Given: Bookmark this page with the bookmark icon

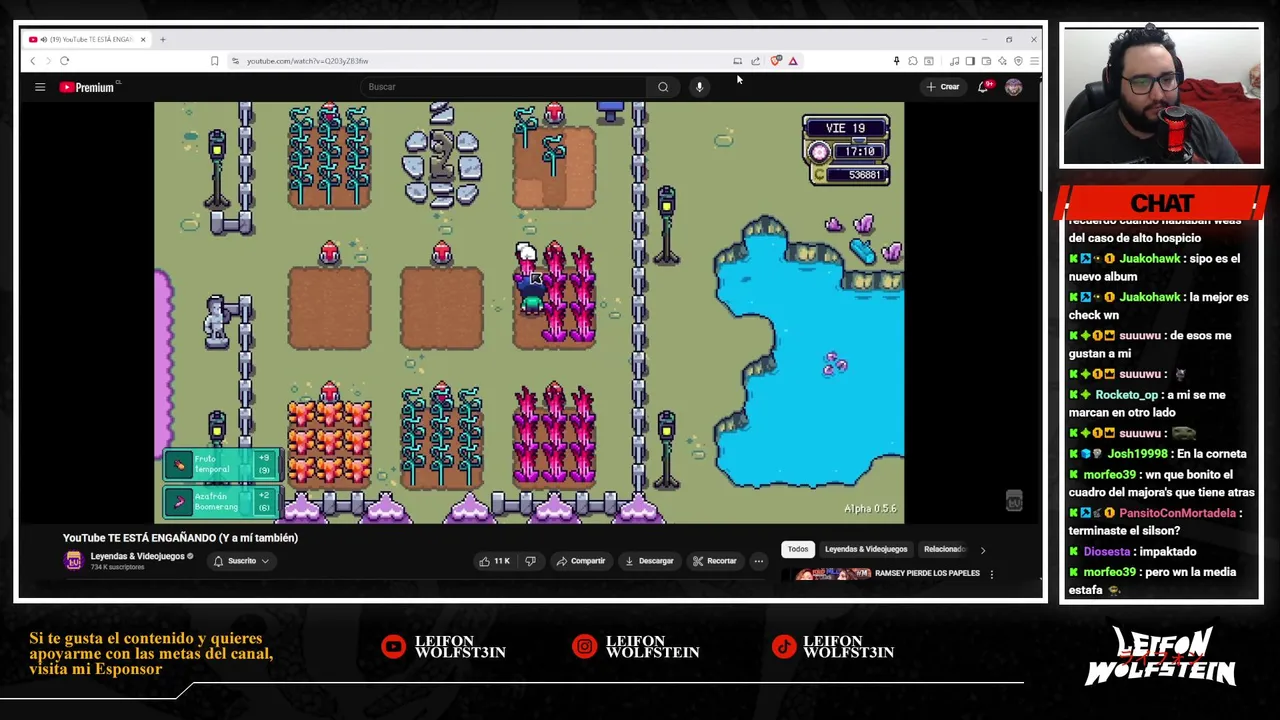Looking at the screenshot, I should click(214, 61).
